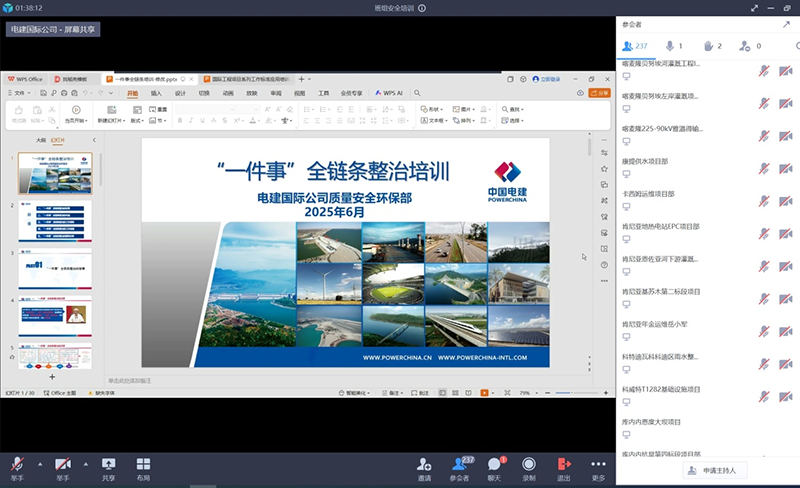Click the 电建国际公司 screen sharing label

click(x=51, y=30)
